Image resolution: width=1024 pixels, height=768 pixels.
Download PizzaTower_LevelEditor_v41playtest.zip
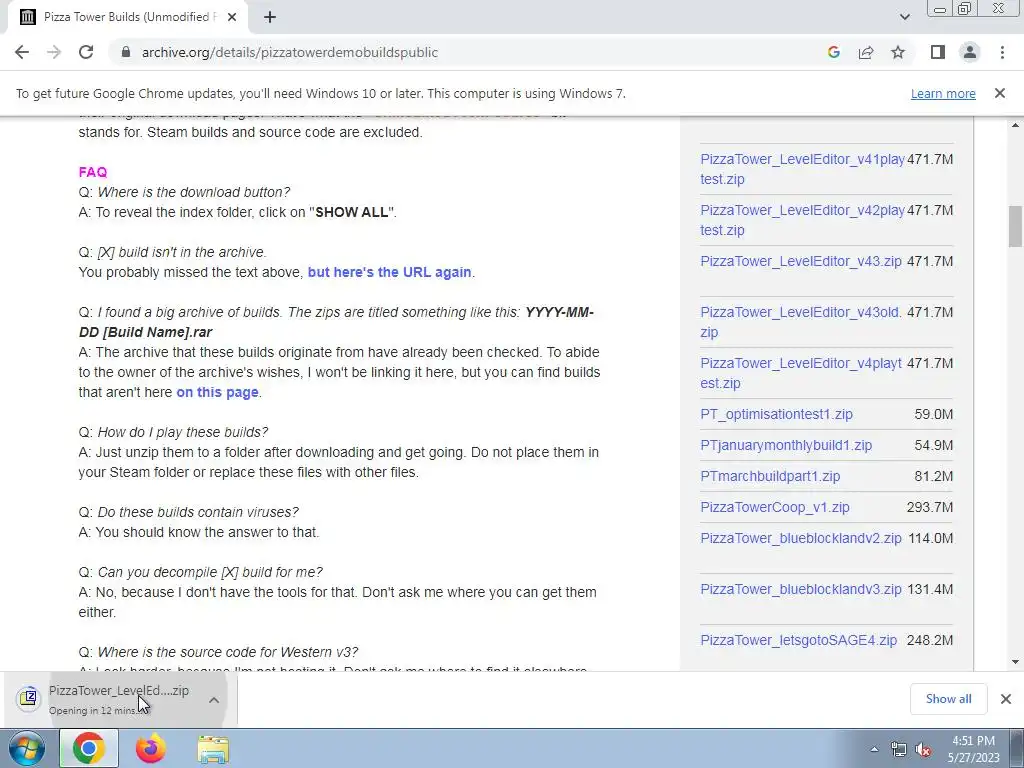pos(803,169)
